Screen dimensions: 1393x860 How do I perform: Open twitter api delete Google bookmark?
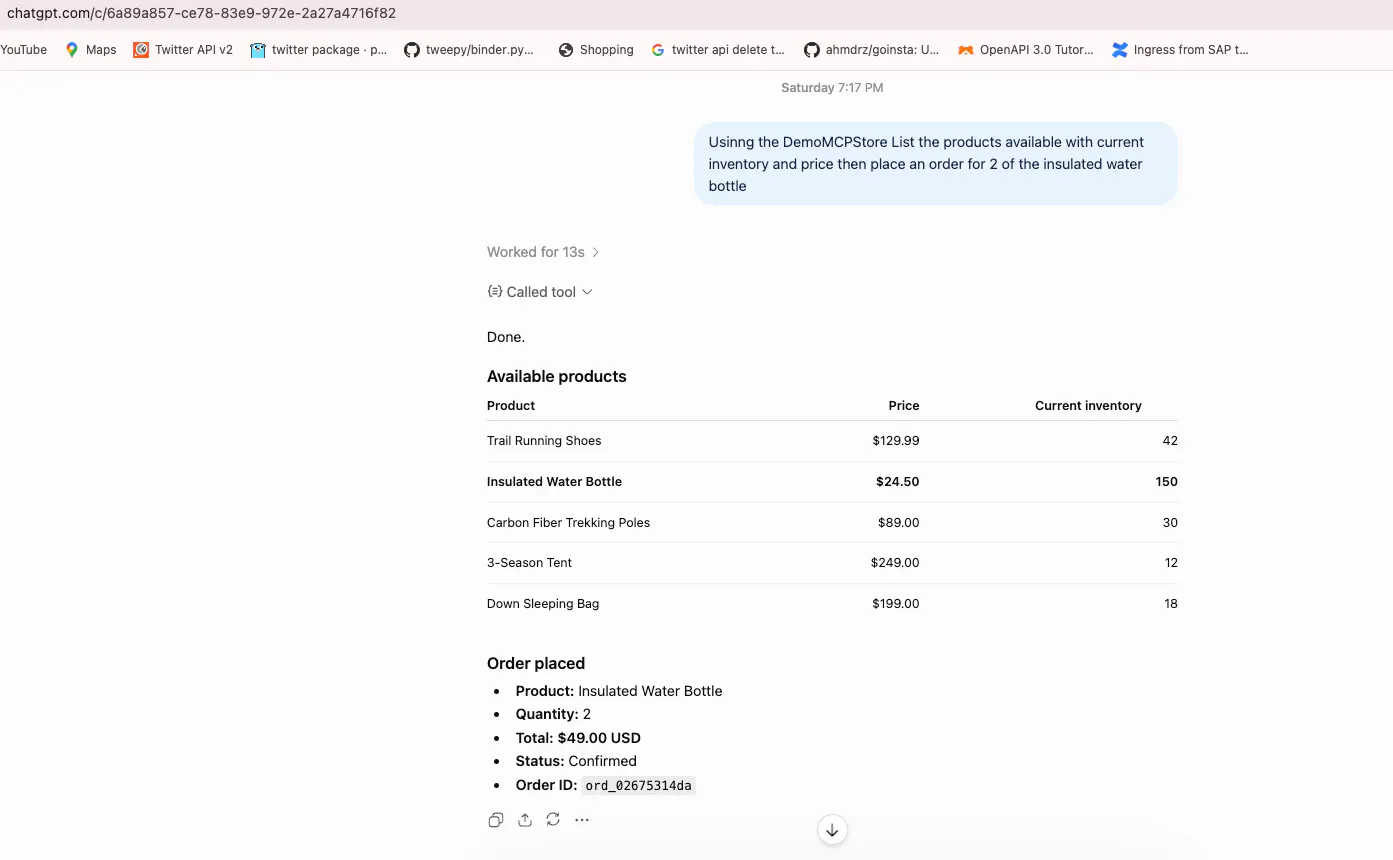point(718,50)
